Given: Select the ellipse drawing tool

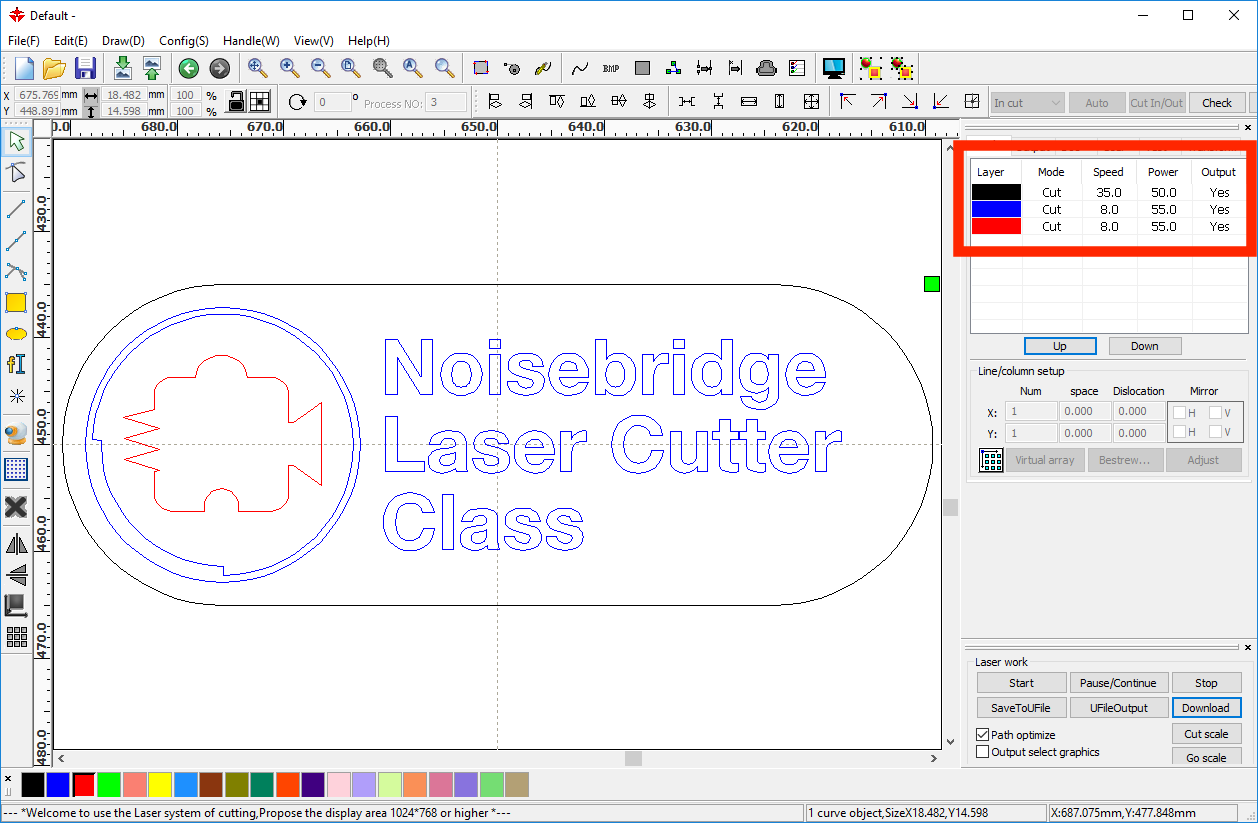Looking at the screenshot, I should (16, 333).
